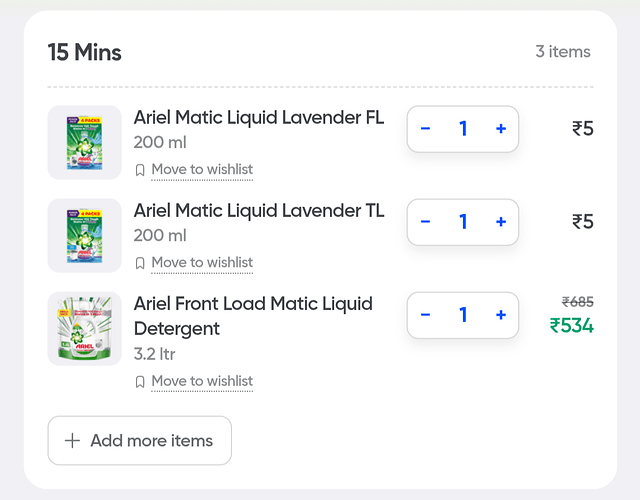This screenshot has height=500, width=640.
Task: Click bookmark icon for Lavender TL item
Action: [x=140, y=263]
